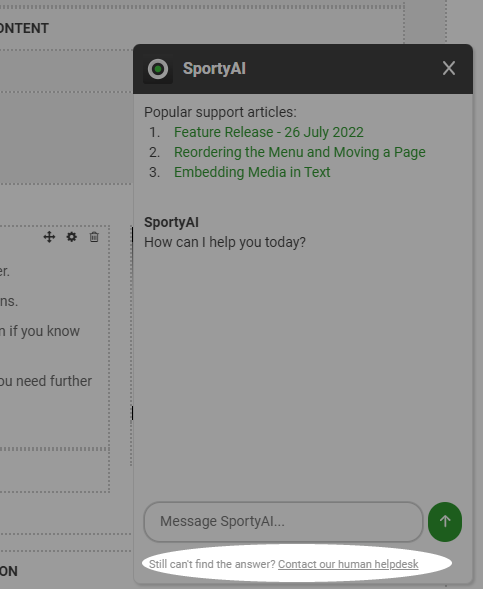Click Contact our human helpdesk link
This screenshot has height=589, width=483.
click(348, 564)
